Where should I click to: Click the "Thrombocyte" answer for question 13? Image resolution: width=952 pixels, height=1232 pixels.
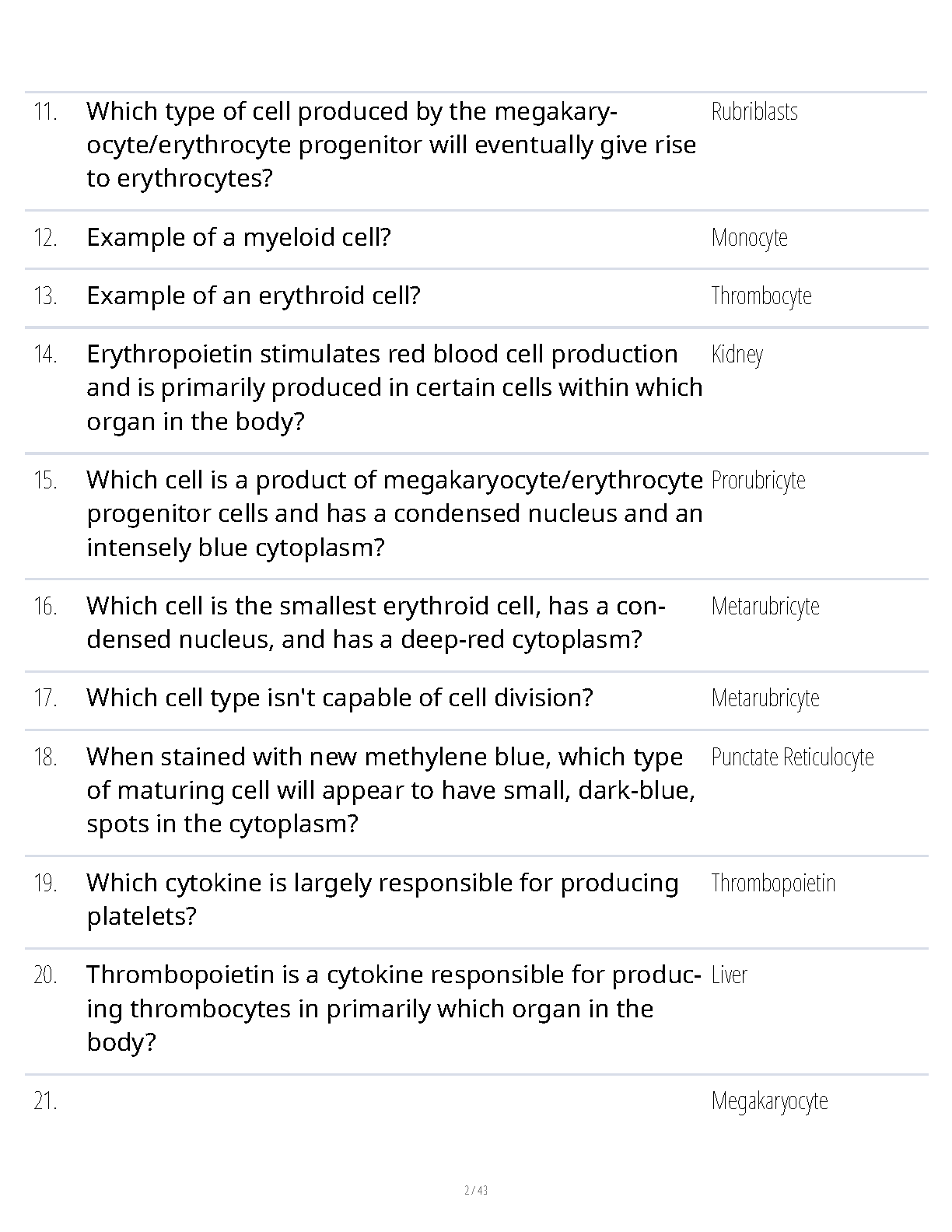coord(761,296)
